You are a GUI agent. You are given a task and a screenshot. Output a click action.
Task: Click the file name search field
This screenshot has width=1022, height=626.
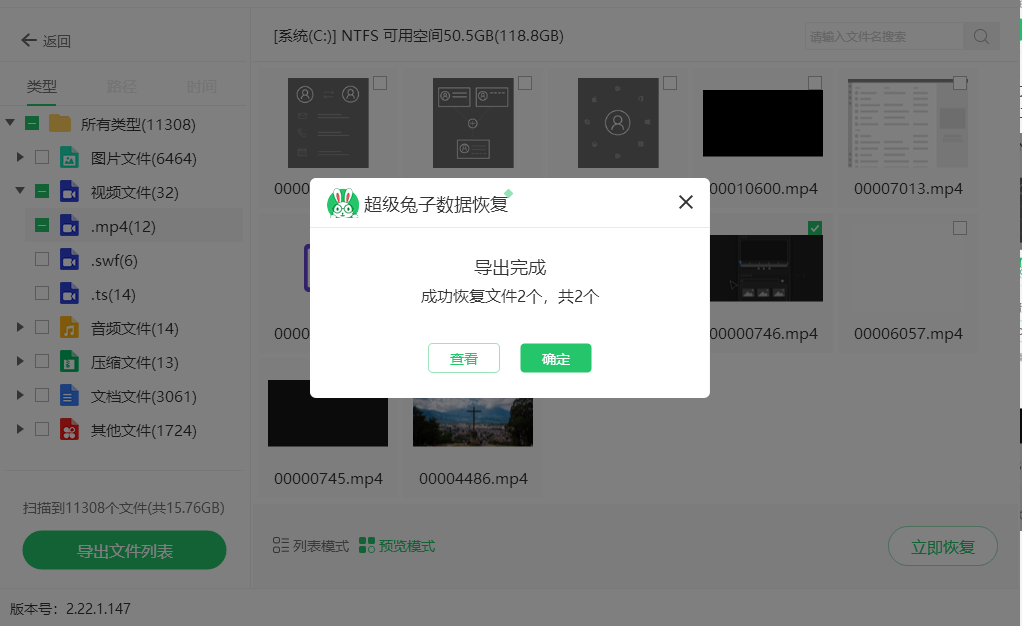[x=884, y=37]
